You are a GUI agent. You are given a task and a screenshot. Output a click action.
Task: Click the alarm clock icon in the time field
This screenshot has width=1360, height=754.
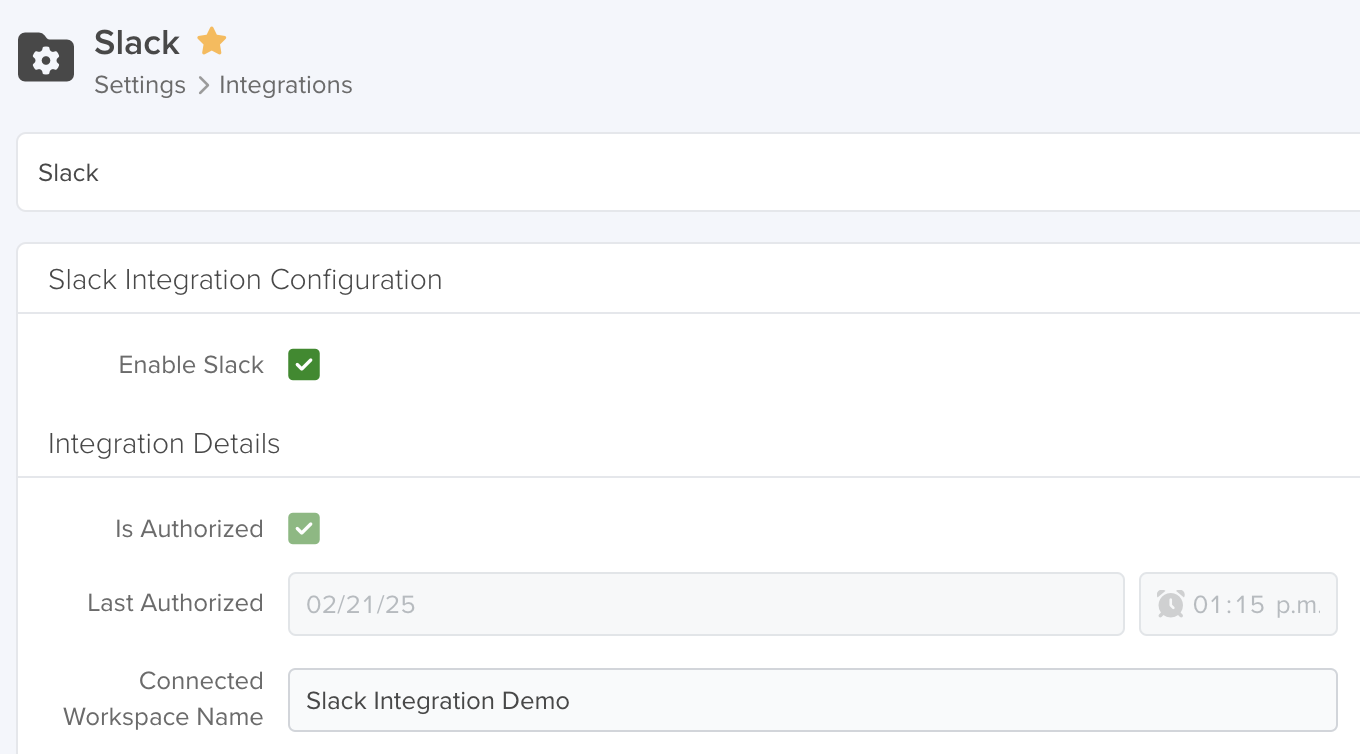pos(1170,603)
